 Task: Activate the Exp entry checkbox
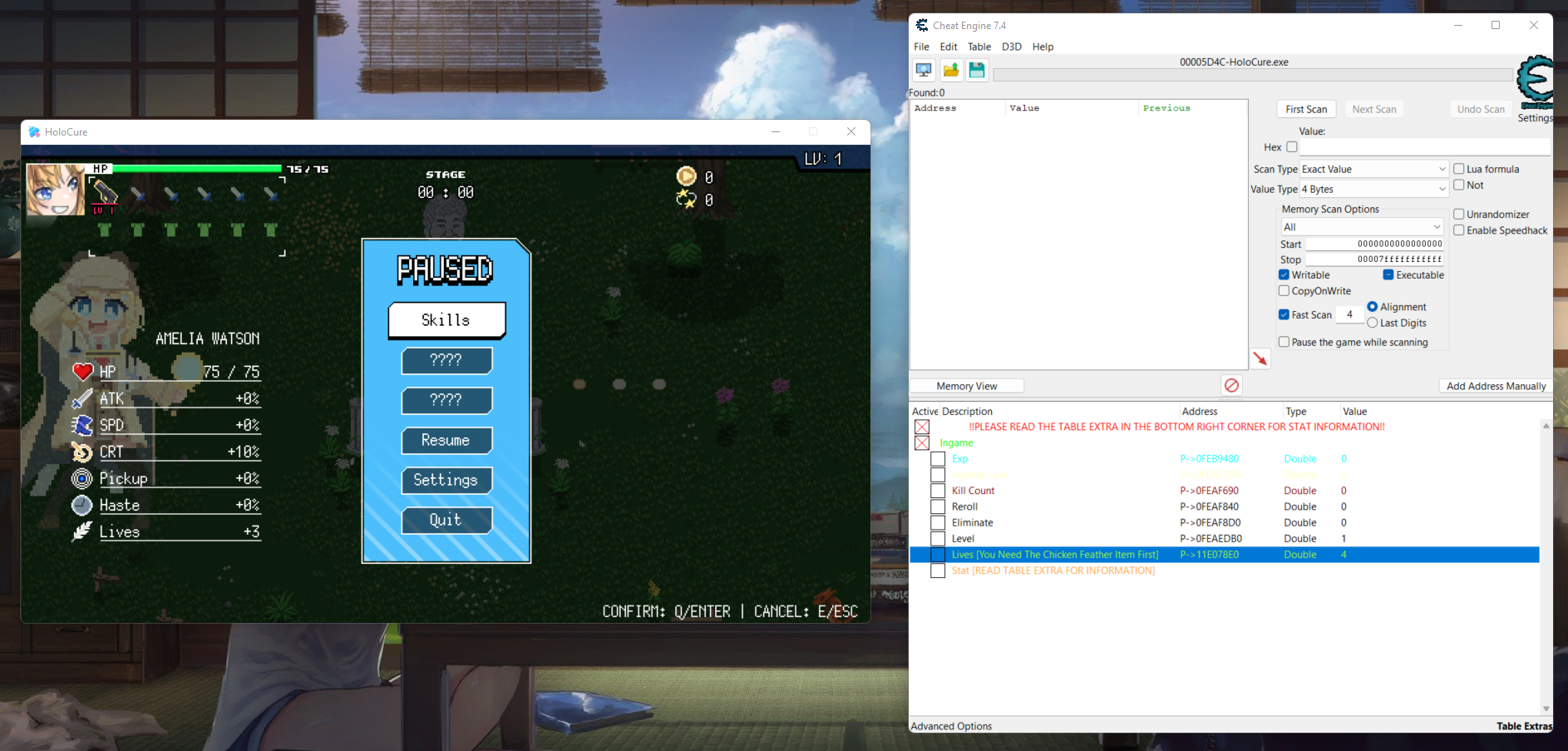click(938, 459)
